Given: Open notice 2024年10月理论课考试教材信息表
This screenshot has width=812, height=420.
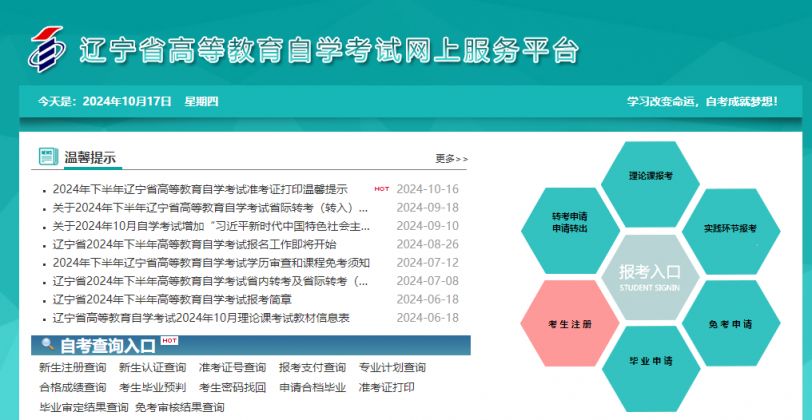Looking at the screenshot, I should [x=201, y=318].
